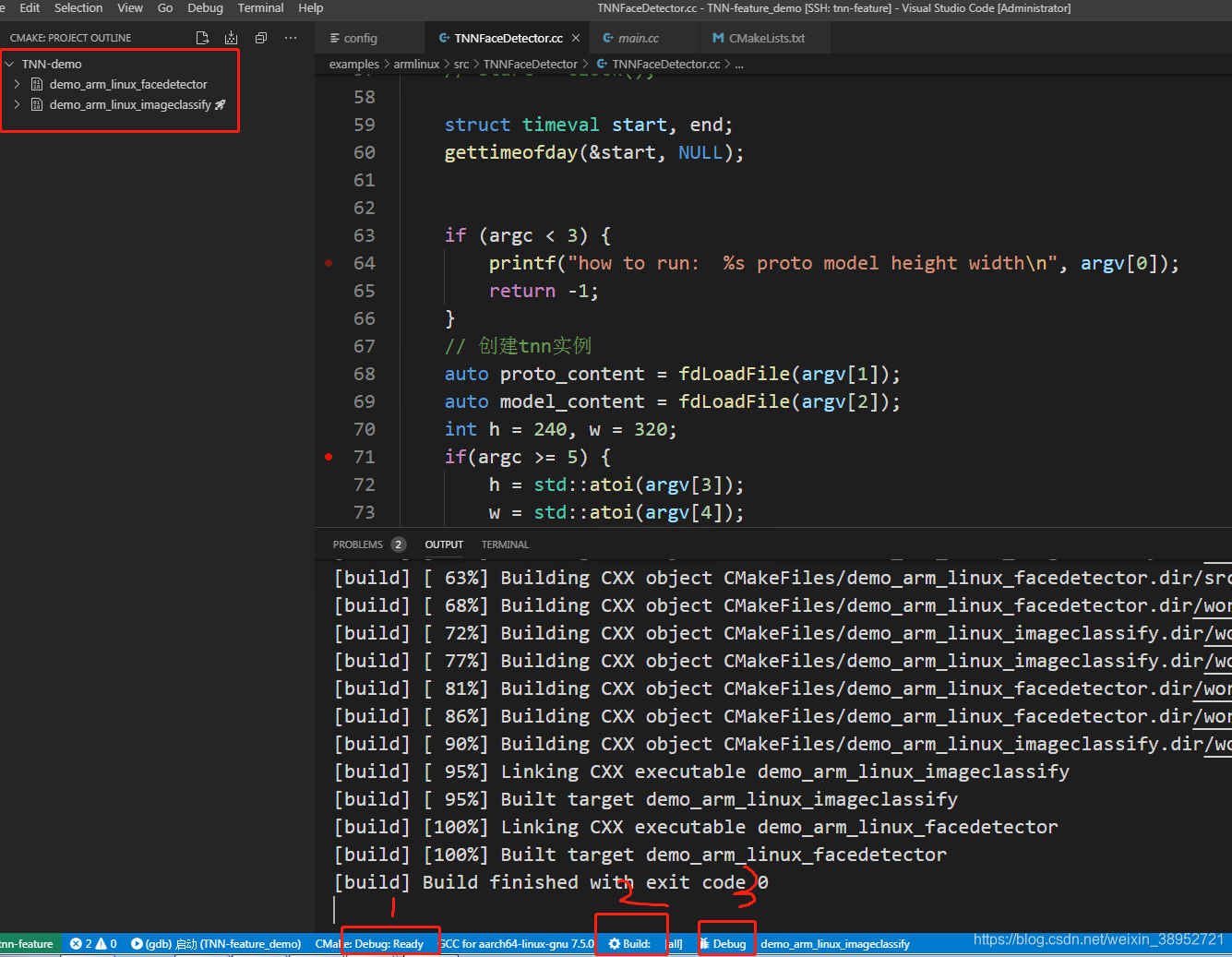
Task: Open the Help menu
Action: point(311,8)
